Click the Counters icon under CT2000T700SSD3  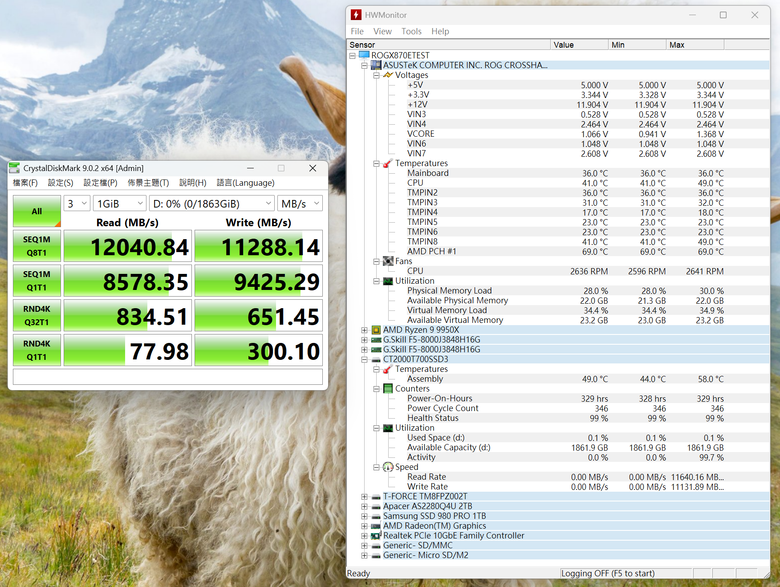point(388,389)
